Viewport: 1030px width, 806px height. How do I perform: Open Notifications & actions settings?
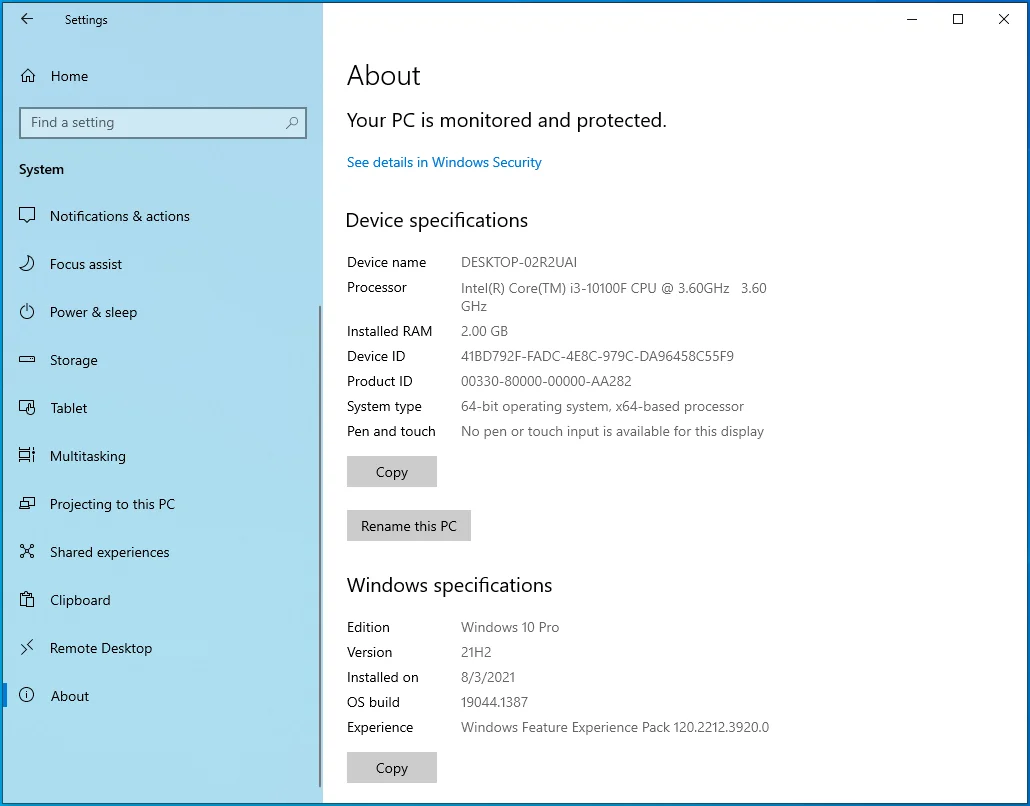coord(161,216)
